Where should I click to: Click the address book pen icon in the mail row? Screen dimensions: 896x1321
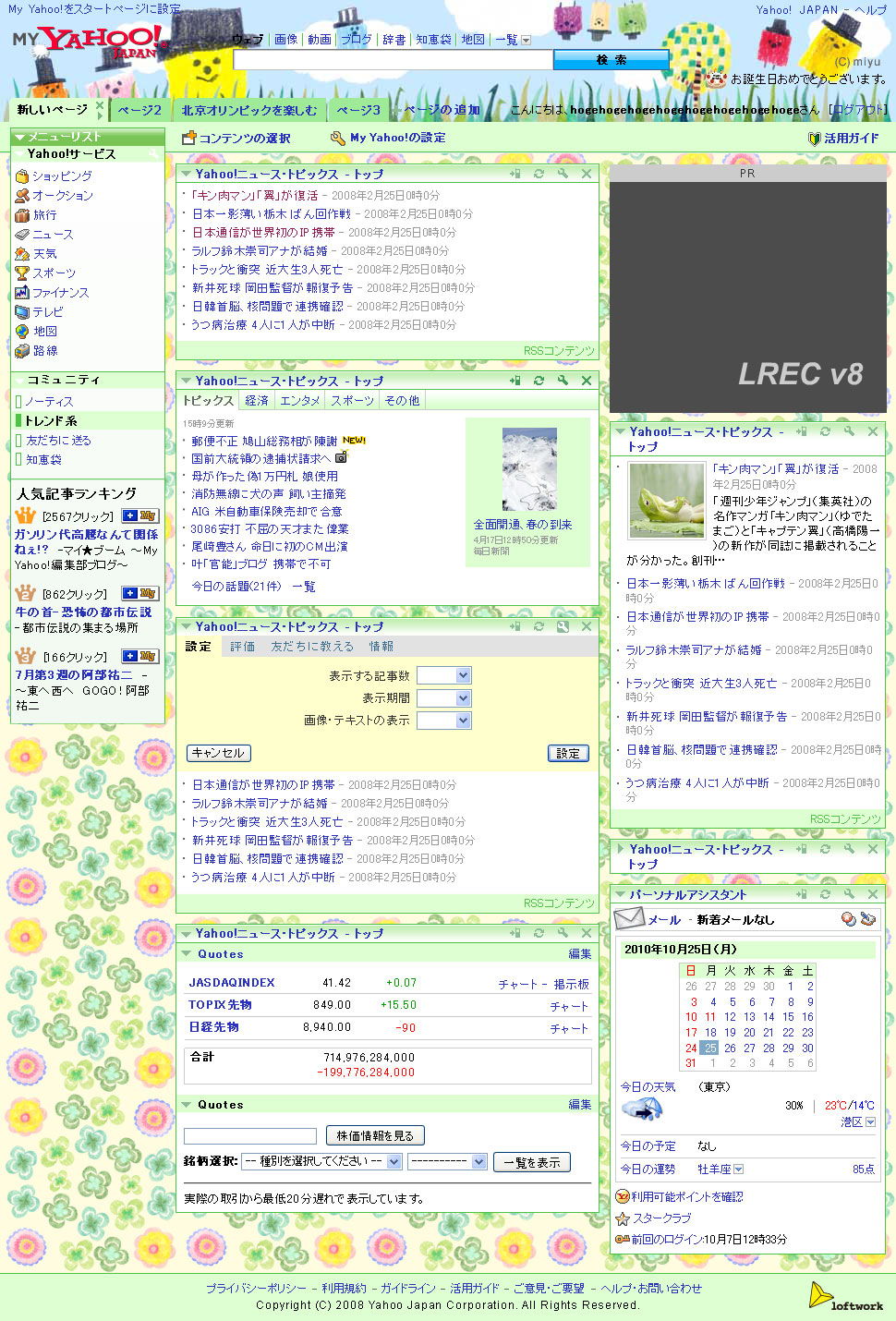click(867, 918)
